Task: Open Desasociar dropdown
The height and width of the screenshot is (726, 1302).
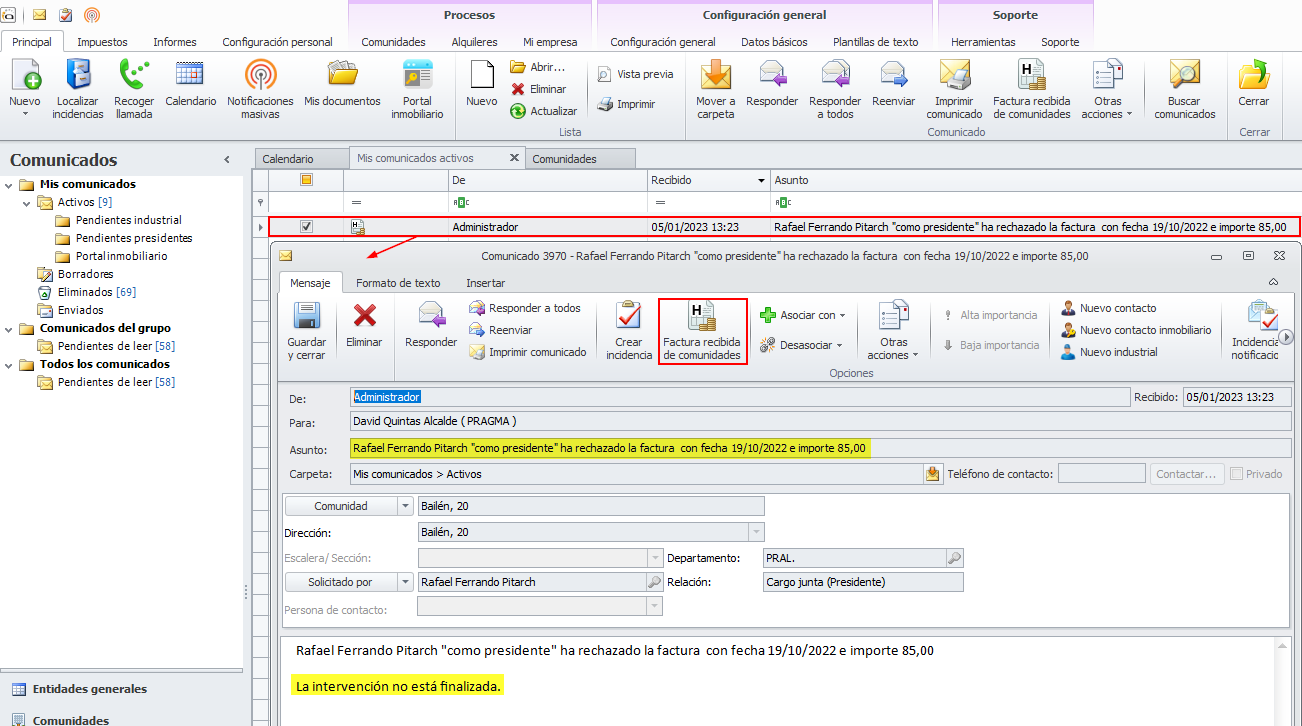Action: (802, 345)
